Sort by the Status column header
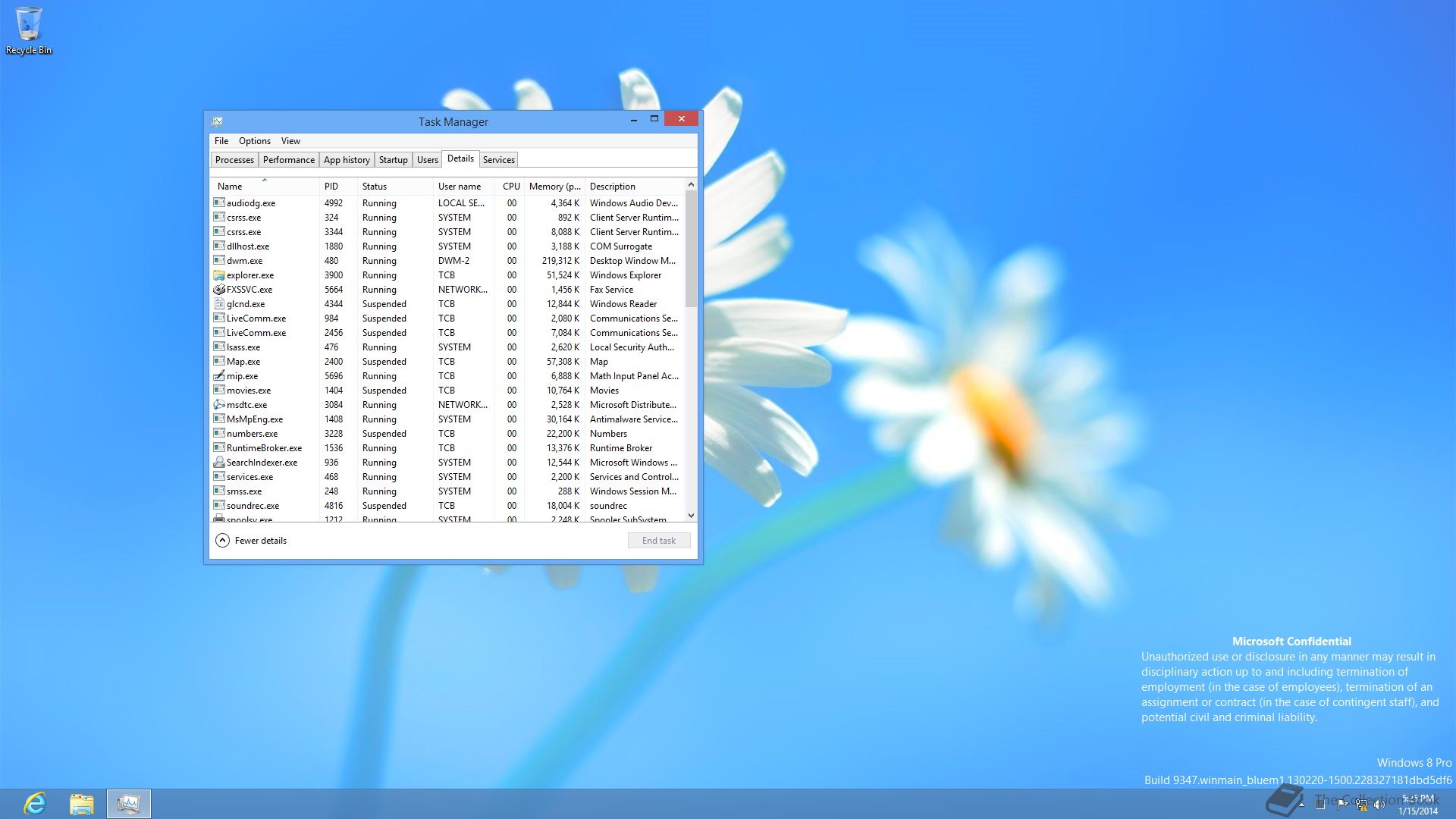Screen dimensions: 1456x819 pos(394,187)
